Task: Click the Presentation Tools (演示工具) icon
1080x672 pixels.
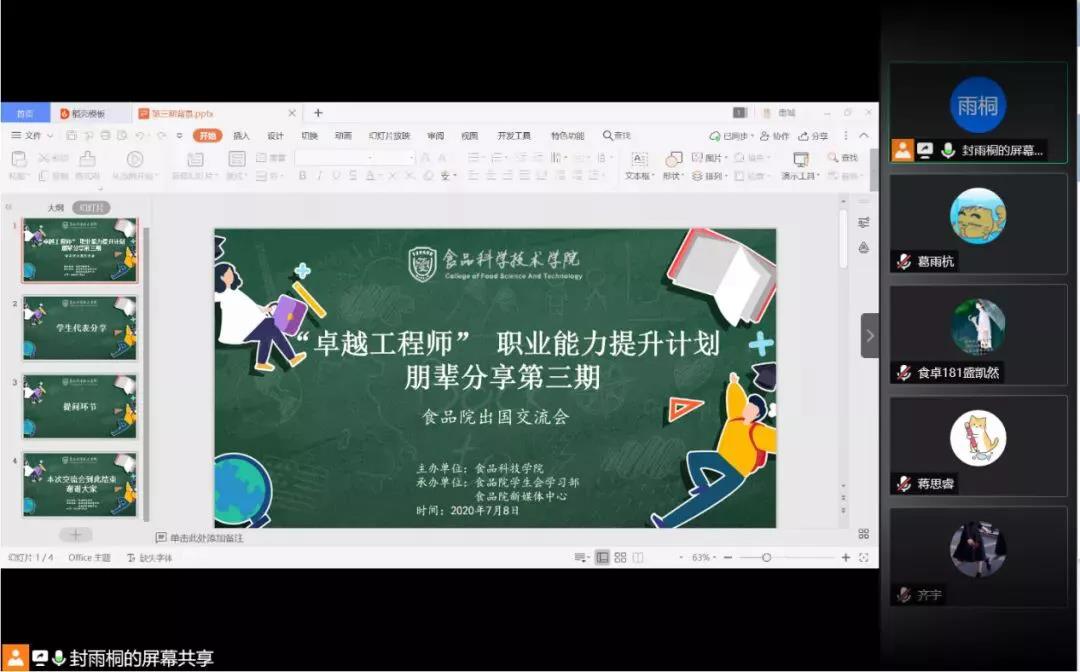Action: click(800, 159)
